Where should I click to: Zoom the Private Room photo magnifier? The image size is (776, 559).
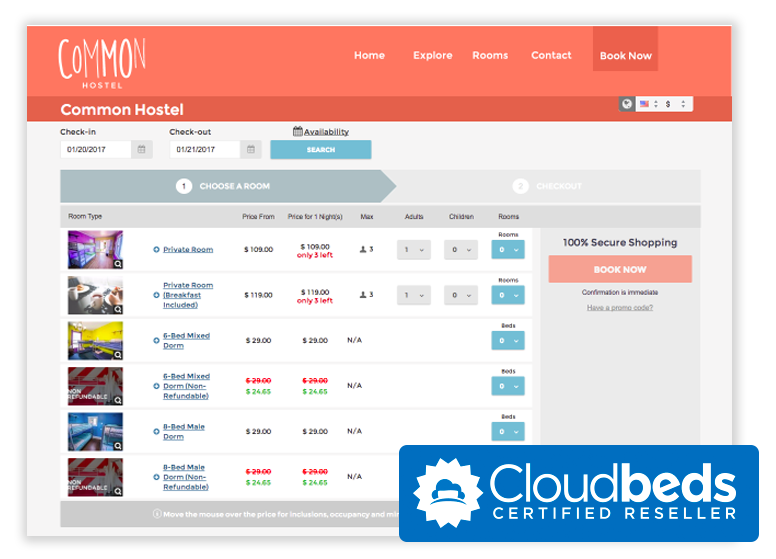click(x=118, y=264)
